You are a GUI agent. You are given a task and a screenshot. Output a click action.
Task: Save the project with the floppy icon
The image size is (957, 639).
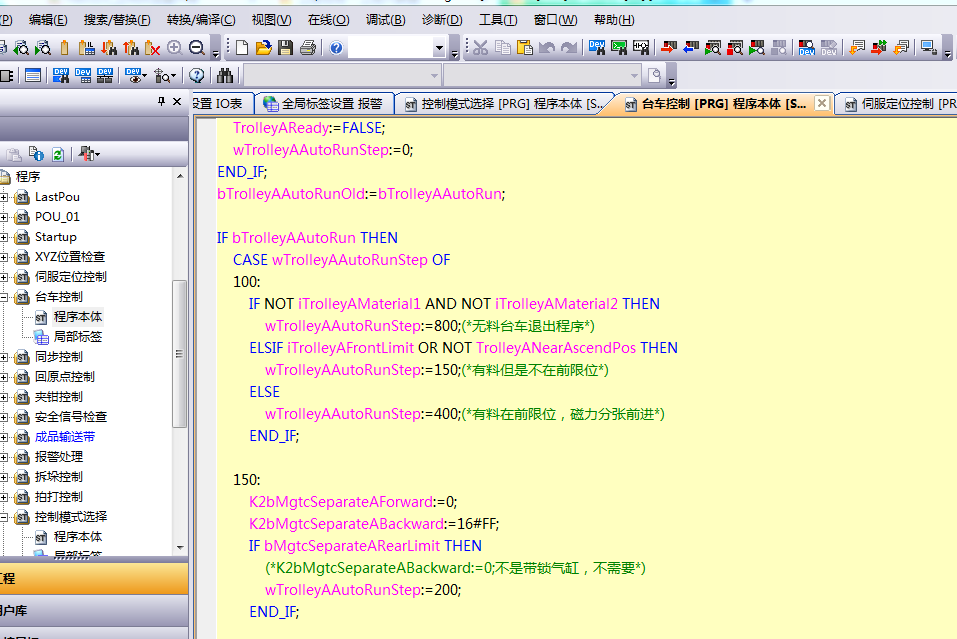point(285,47)
